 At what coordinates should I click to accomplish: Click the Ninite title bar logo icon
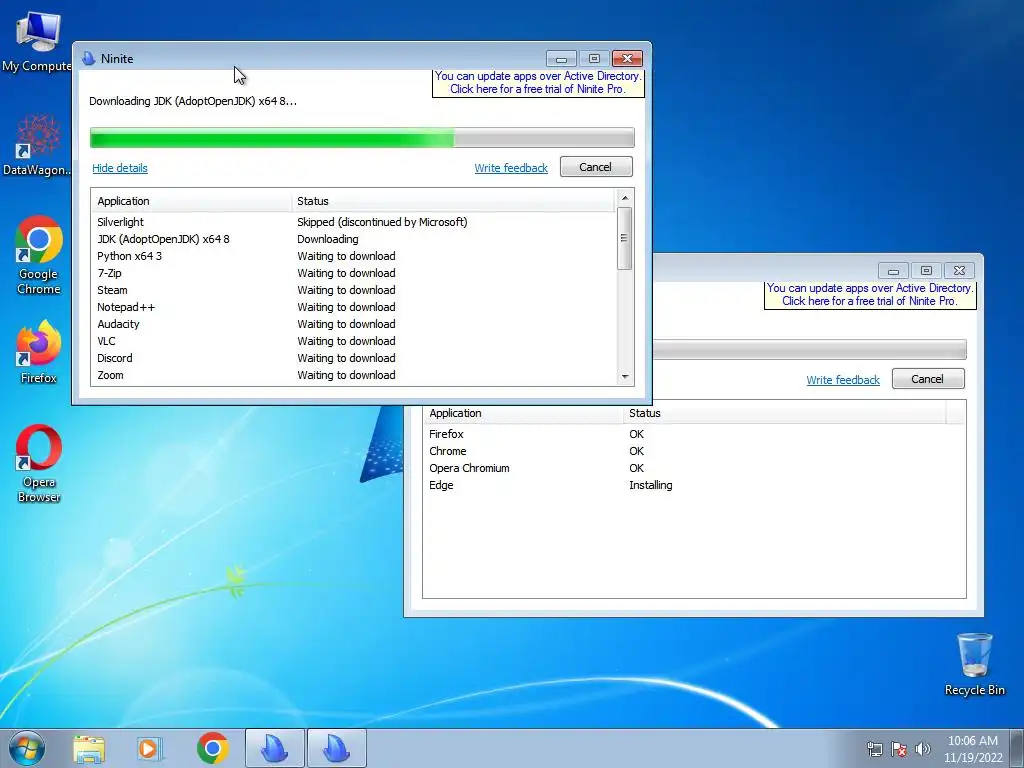(89, 59)
